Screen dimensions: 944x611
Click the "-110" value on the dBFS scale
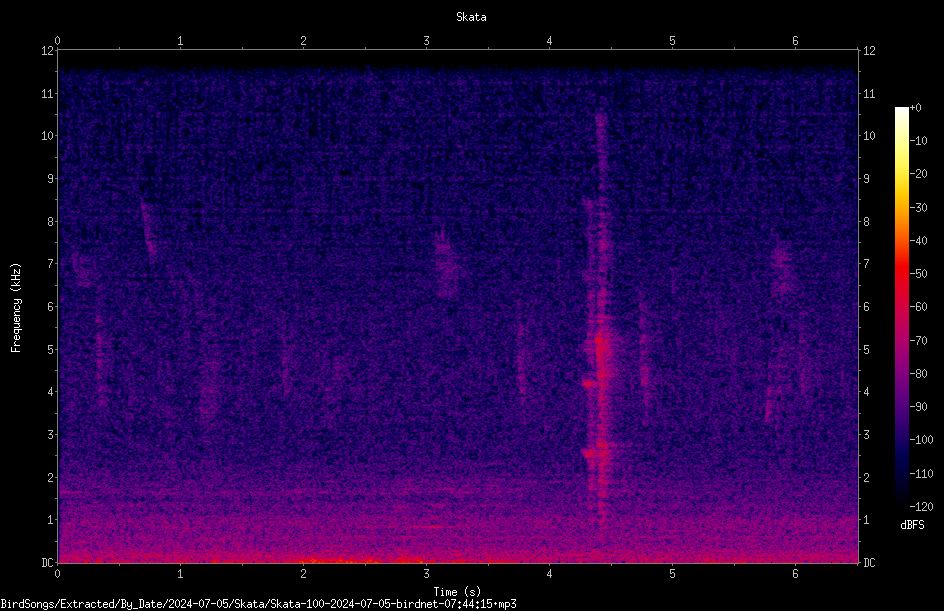(921, 474)
